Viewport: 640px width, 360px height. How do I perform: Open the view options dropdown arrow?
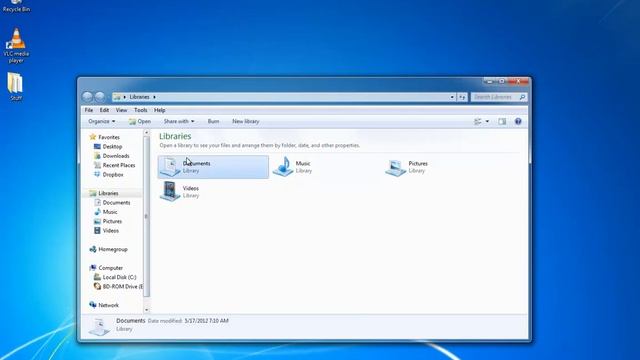(x=487, y=121)
